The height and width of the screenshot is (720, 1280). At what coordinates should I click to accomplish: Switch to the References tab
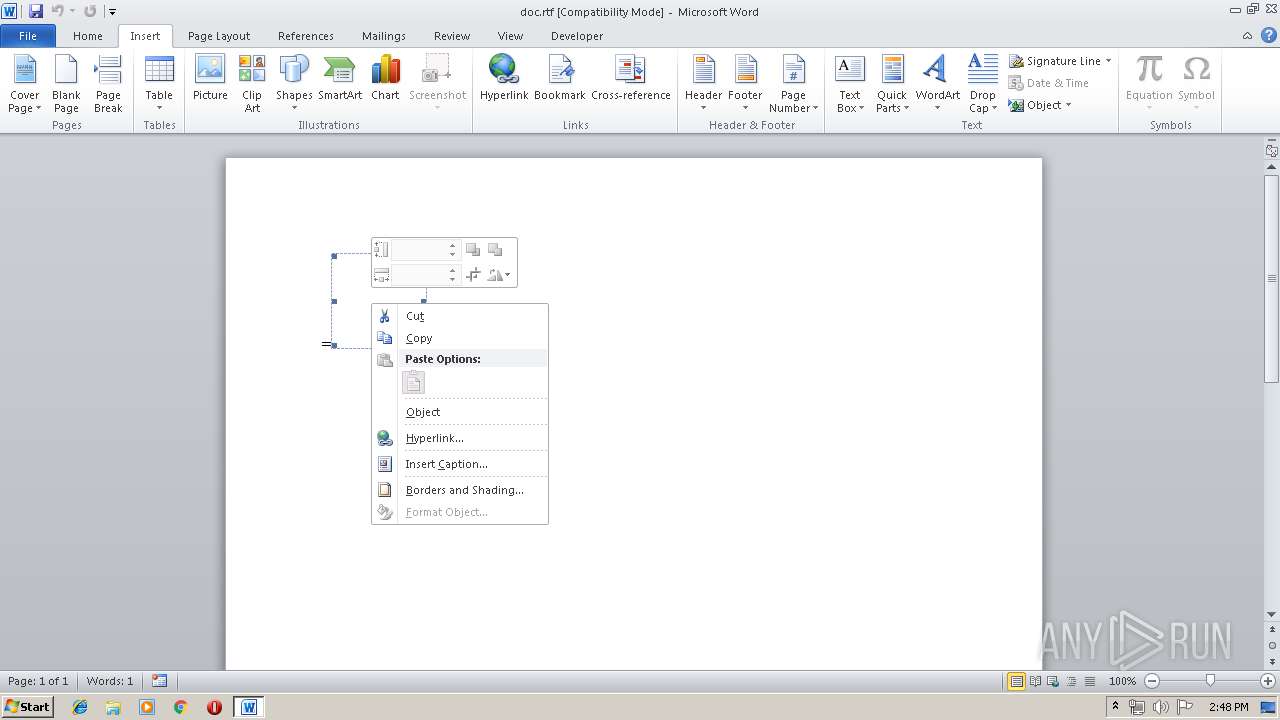pyautogui.click(x=306, y=36)
